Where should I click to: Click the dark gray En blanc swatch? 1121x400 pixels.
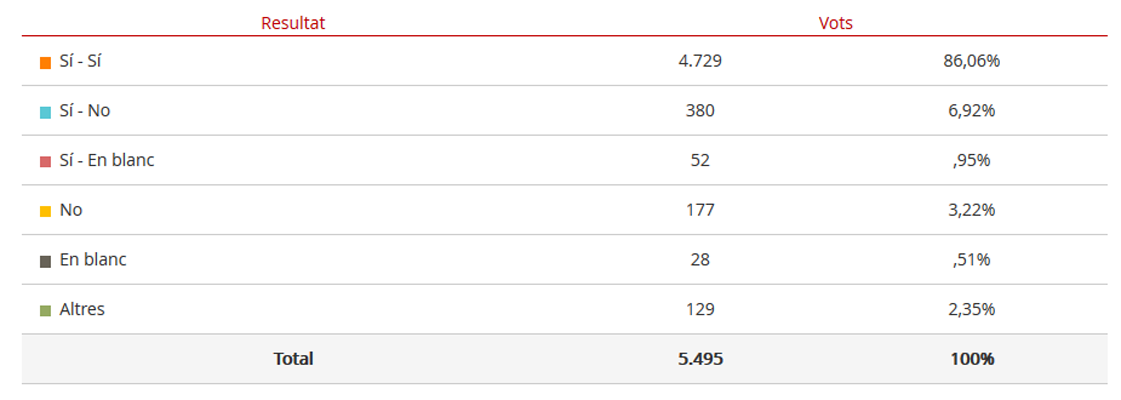(x=46, y=261)
